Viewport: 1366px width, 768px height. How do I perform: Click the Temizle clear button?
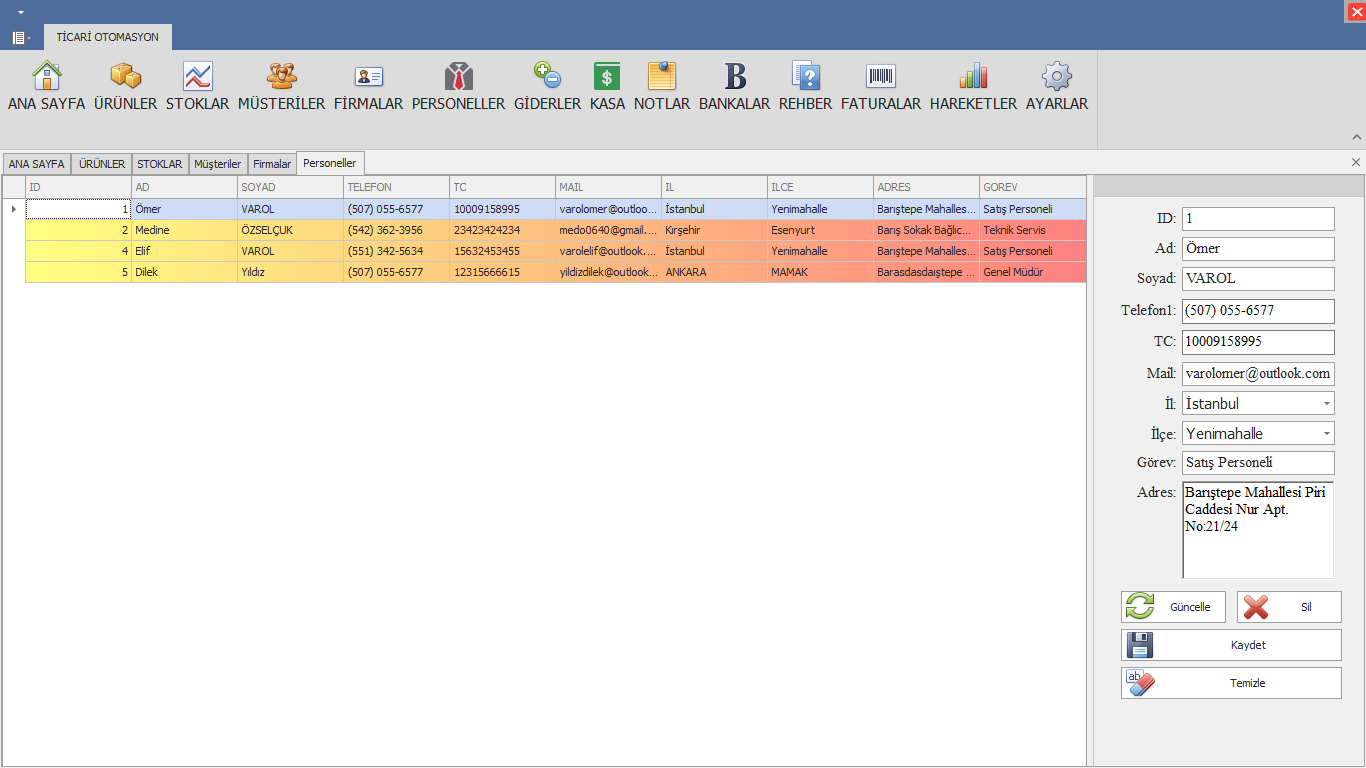point(1231,683)
